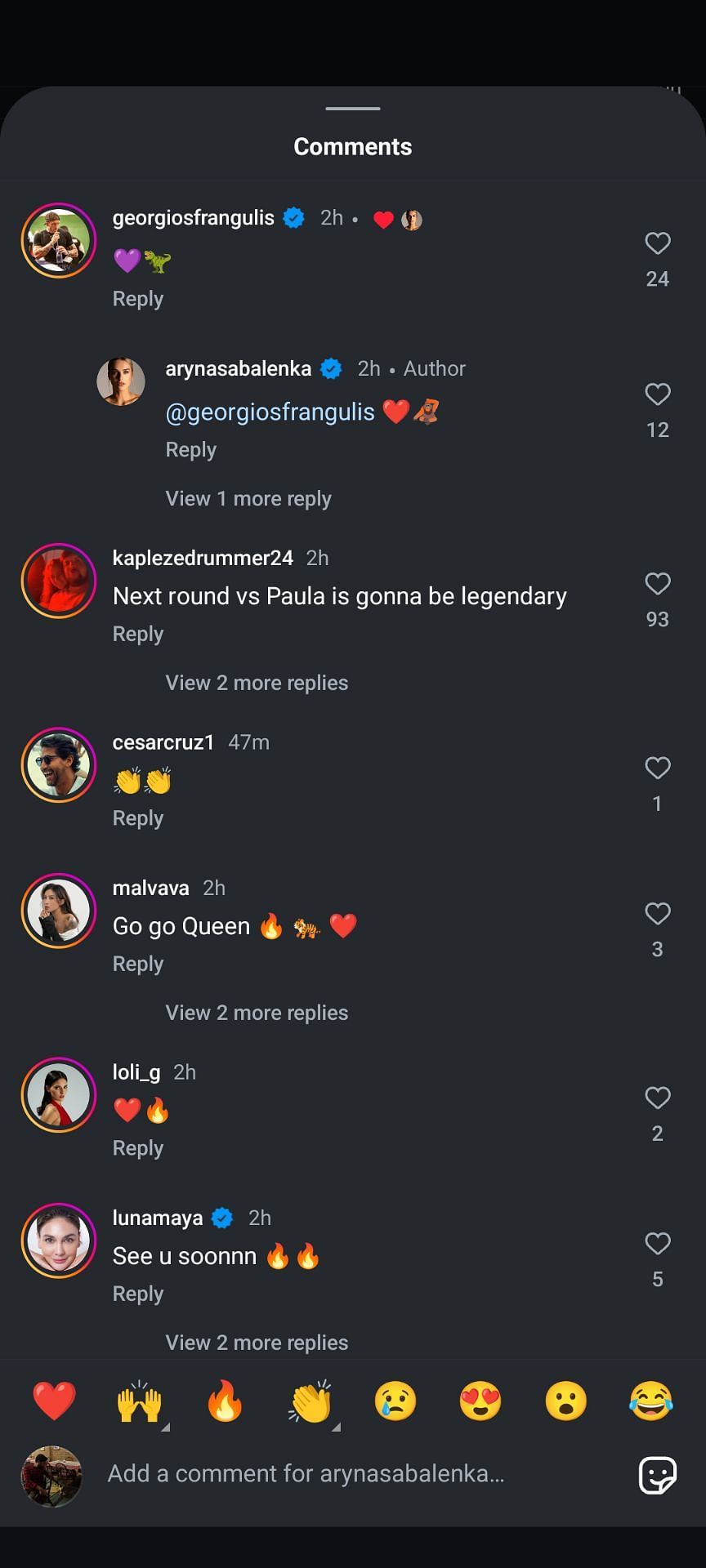
Task: Insert the heart-eyes quick emoji
Action: click(480, 1401)
